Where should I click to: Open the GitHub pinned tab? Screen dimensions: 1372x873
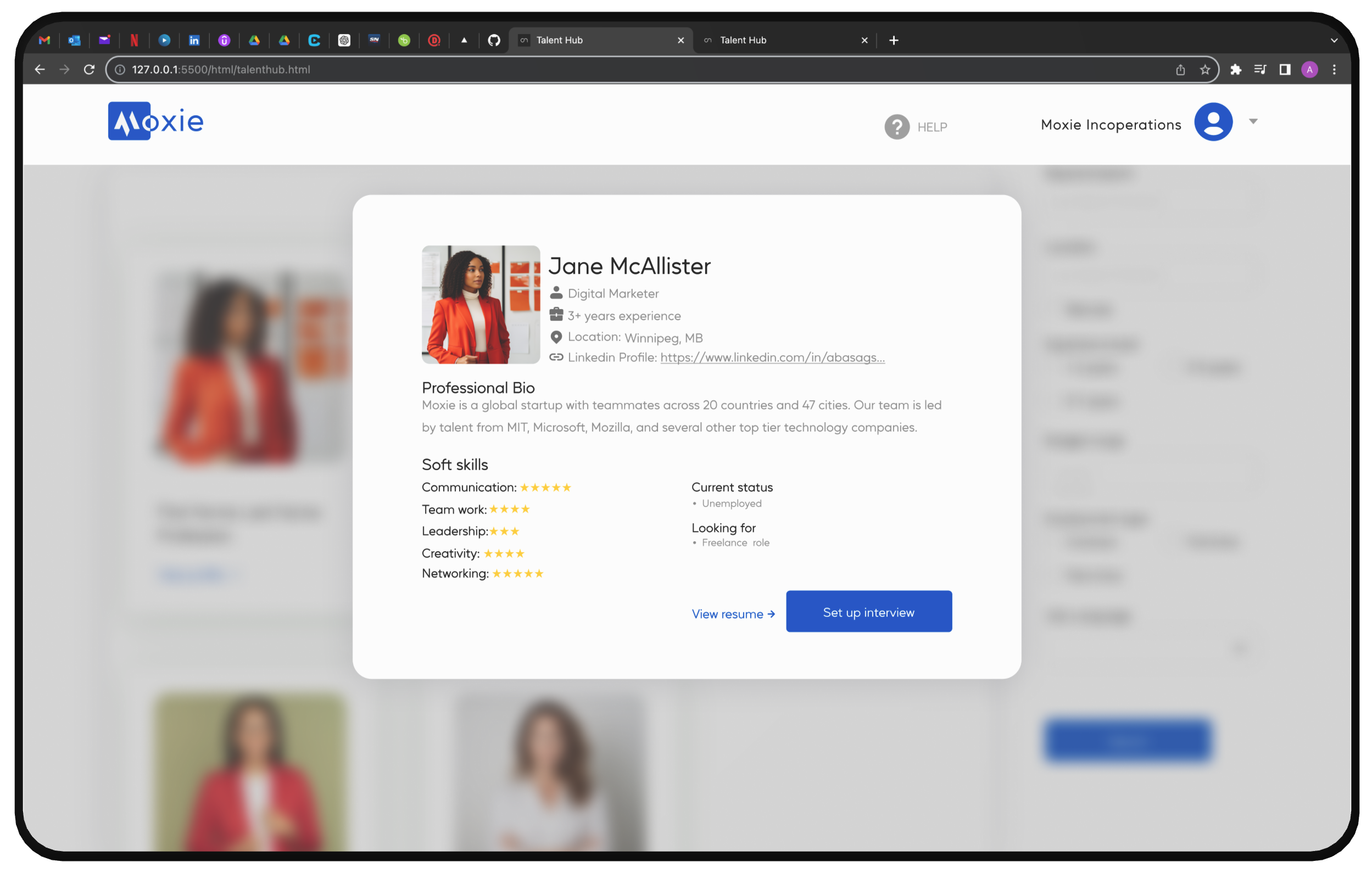[x=494, y=40]
